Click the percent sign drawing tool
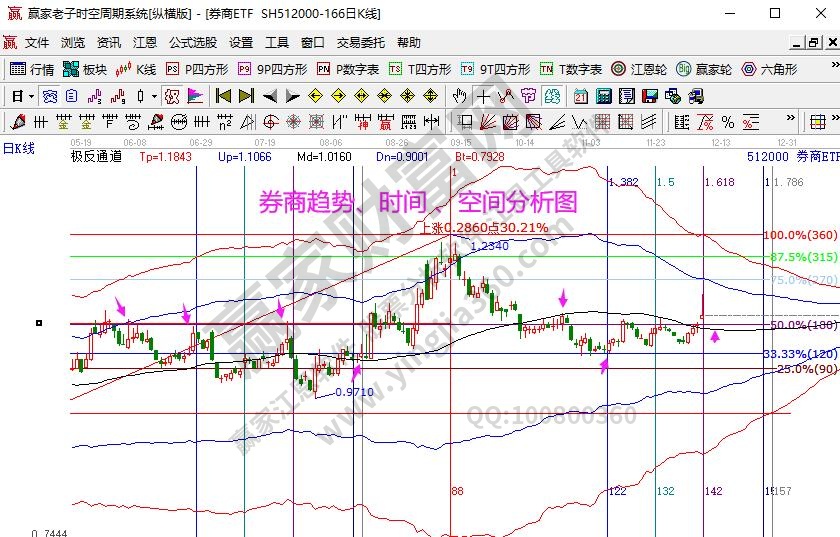 click(727, 122)
